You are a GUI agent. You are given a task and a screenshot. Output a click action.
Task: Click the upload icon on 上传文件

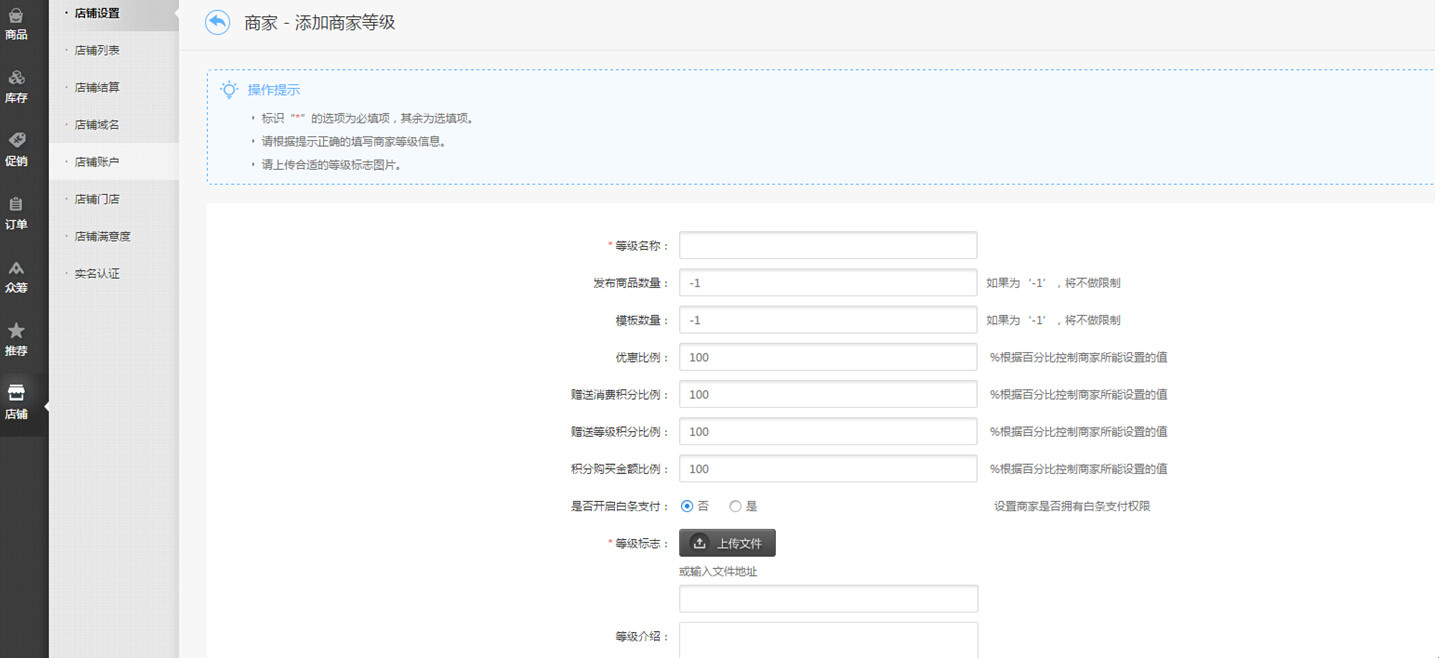coord(700,543)
